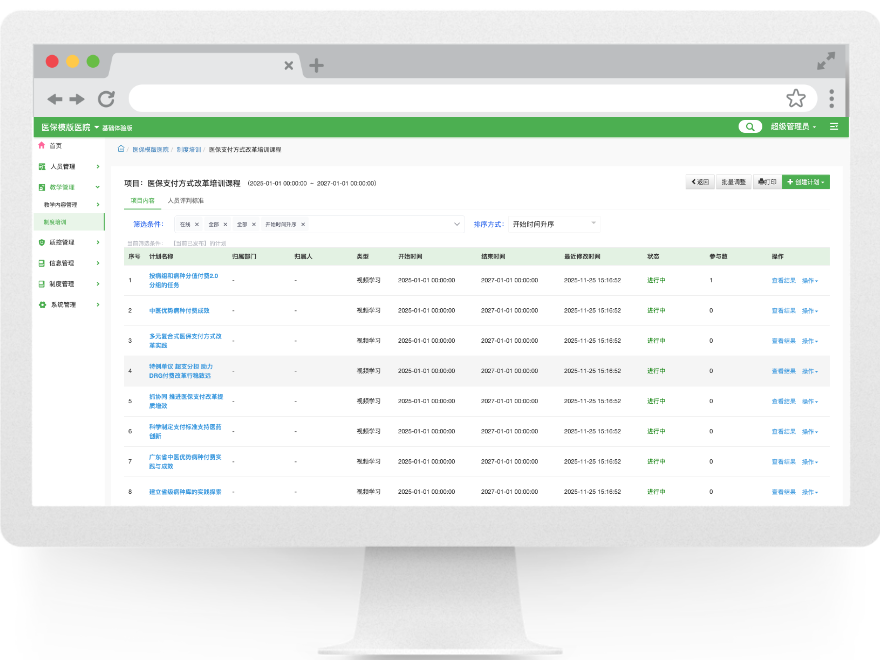Expand the filter conditions dropdown arrow
Viewport: 880px width, 660px height.
coord(457,224)
